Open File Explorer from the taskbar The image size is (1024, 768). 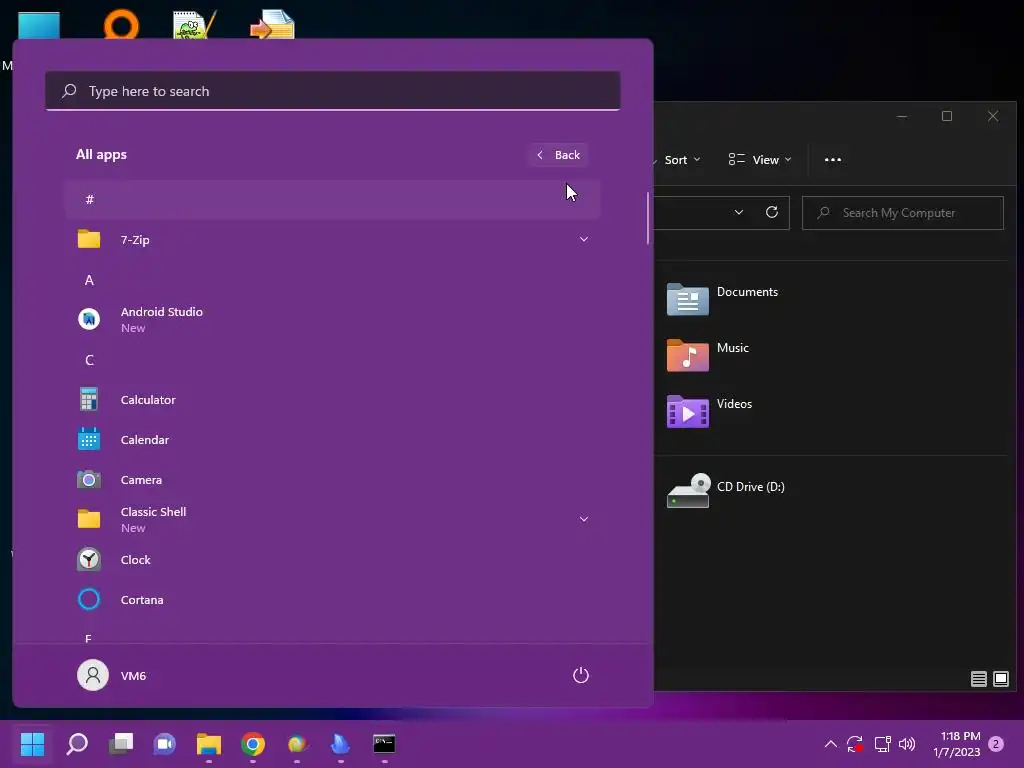pos(209,743)
